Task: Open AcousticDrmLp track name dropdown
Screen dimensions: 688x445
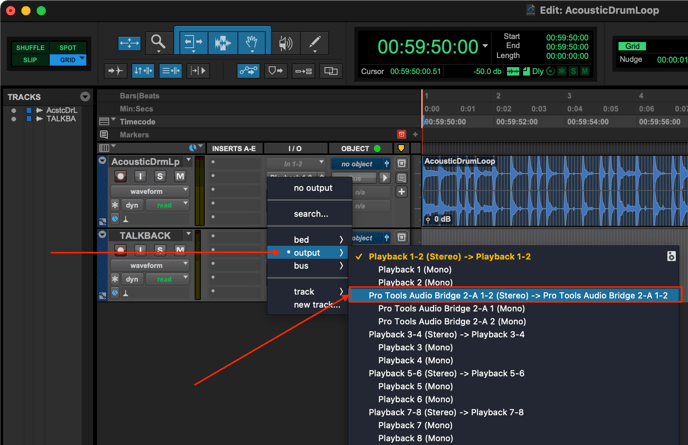Action: pos(188,160)
